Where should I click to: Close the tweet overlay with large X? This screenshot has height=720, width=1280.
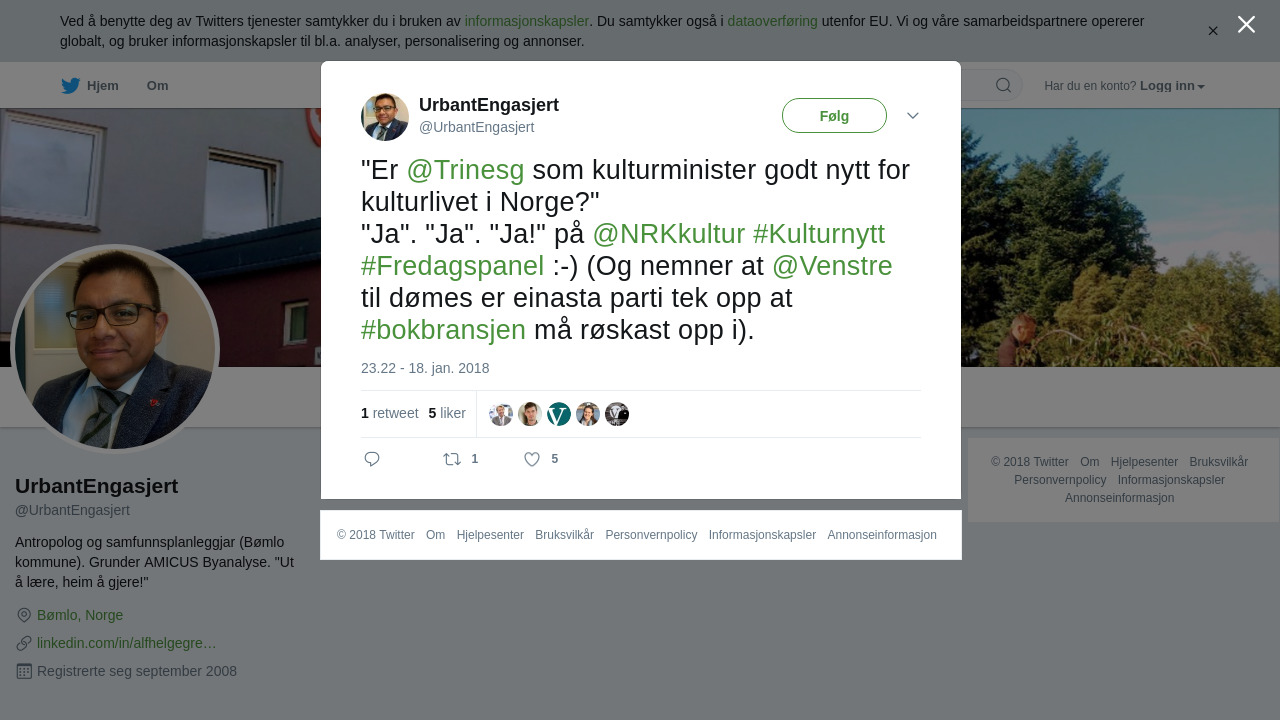pyautogui.click(x=1246, y=24)
